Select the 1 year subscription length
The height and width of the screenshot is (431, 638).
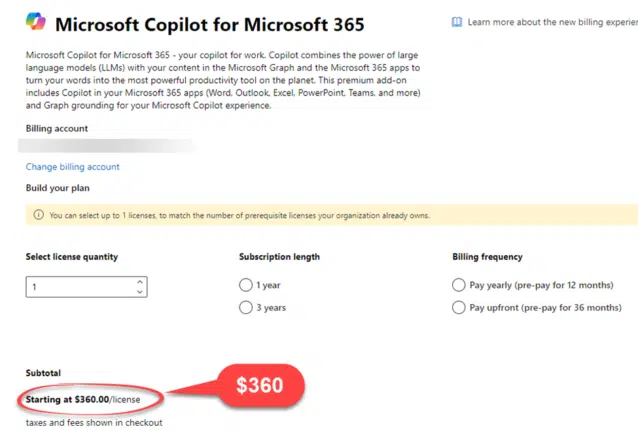click(x=246, y=285)
